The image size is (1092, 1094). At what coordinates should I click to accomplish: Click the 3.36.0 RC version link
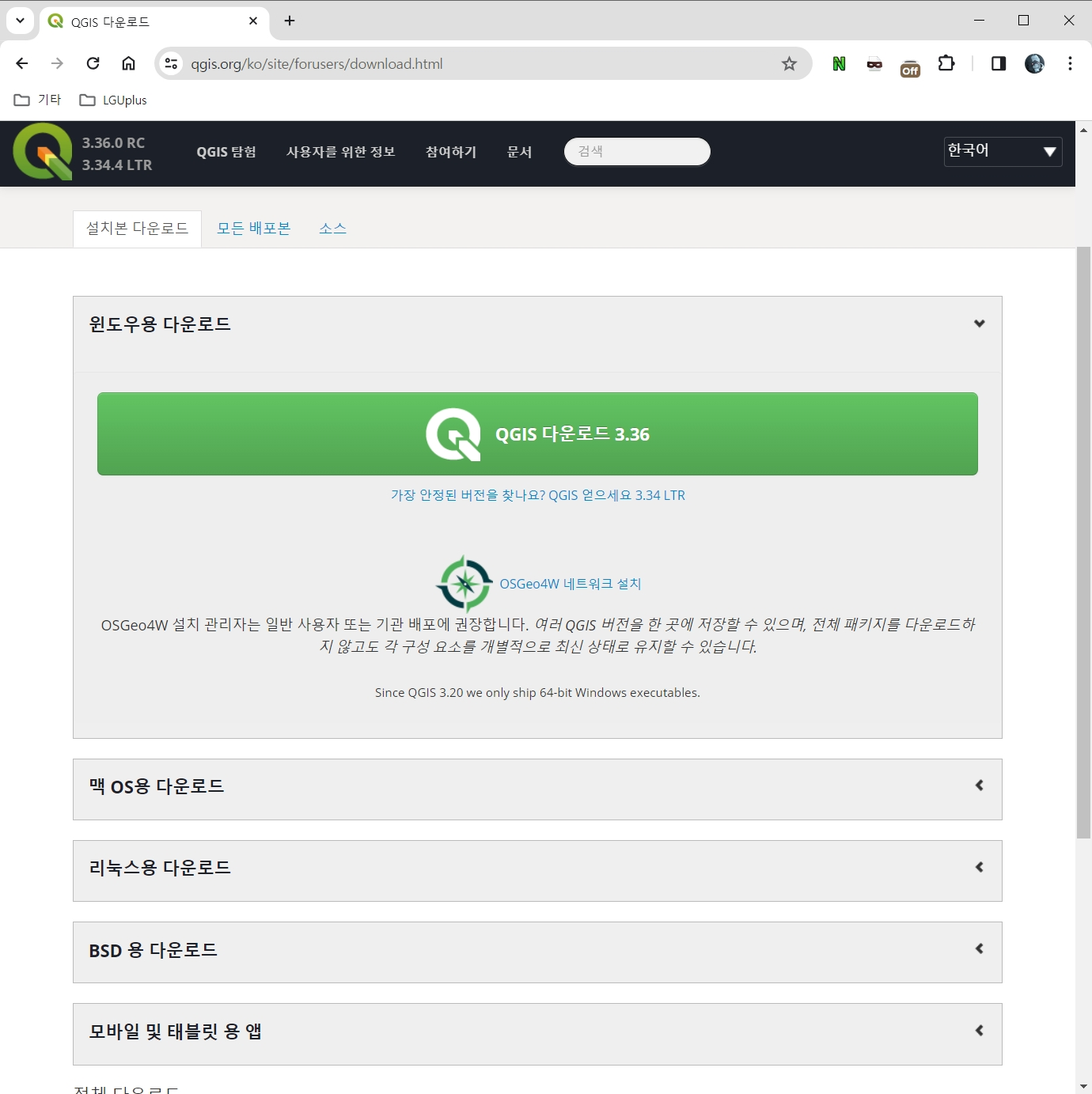[x=113, y=143]
